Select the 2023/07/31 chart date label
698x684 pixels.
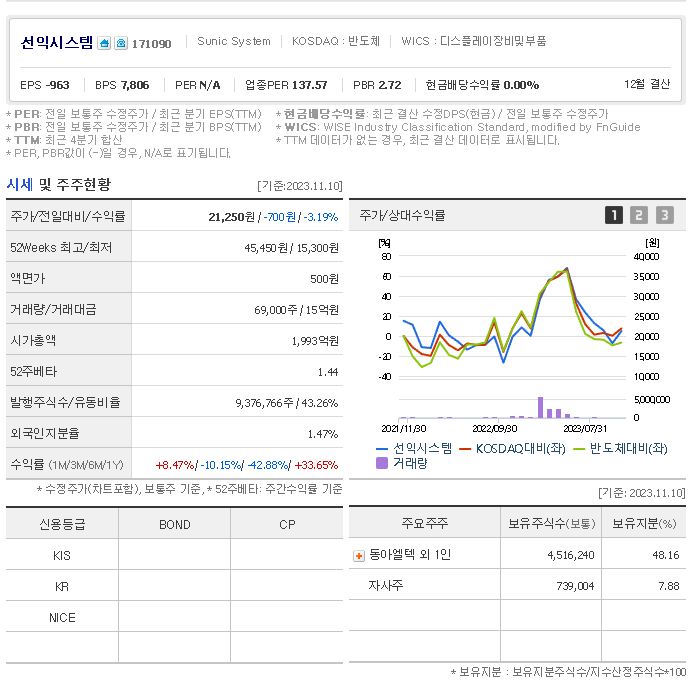[x=585, y=429]
